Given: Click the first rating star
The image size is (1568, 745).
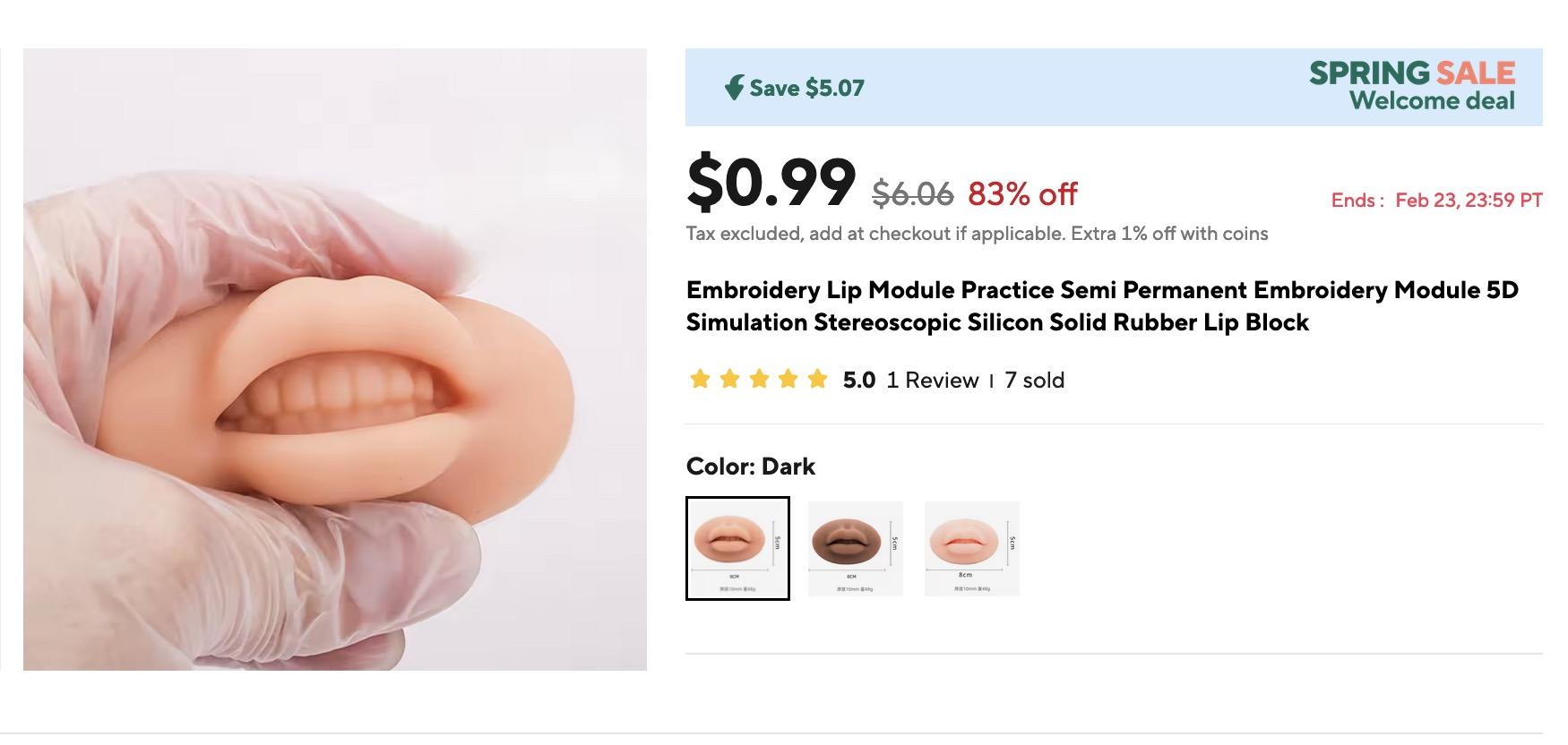Looking at the screenshot, I should coord(700,380).
